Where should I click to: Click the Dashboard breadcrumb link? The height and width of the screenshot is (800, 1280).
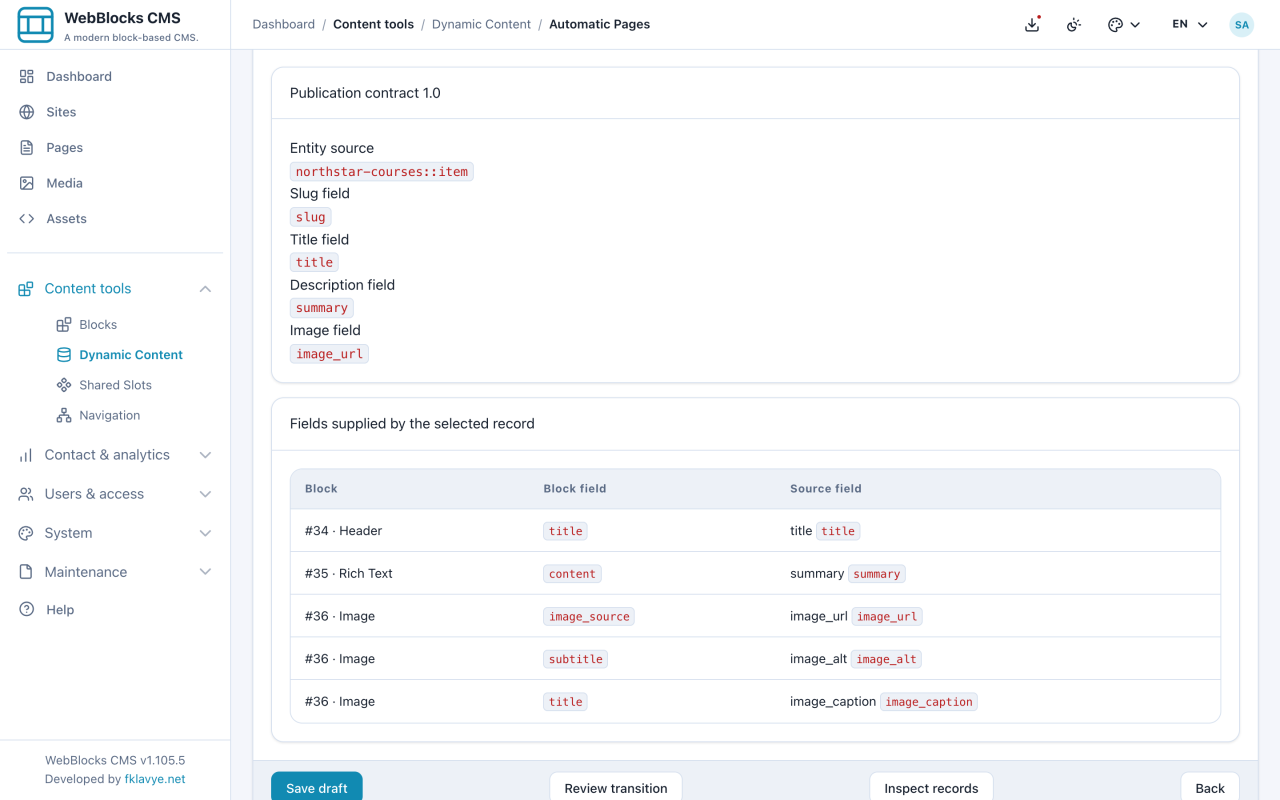(284, 24)
